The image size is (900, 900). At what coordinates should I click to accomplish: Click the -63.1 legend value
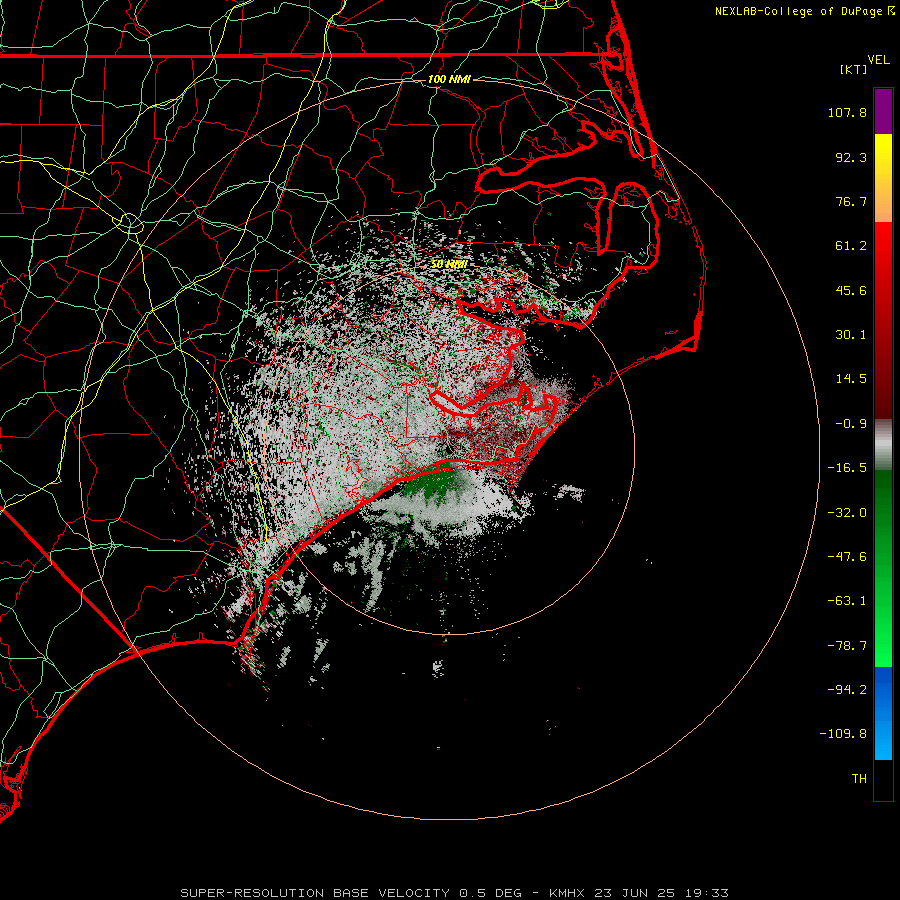click(x=847, y=601)
